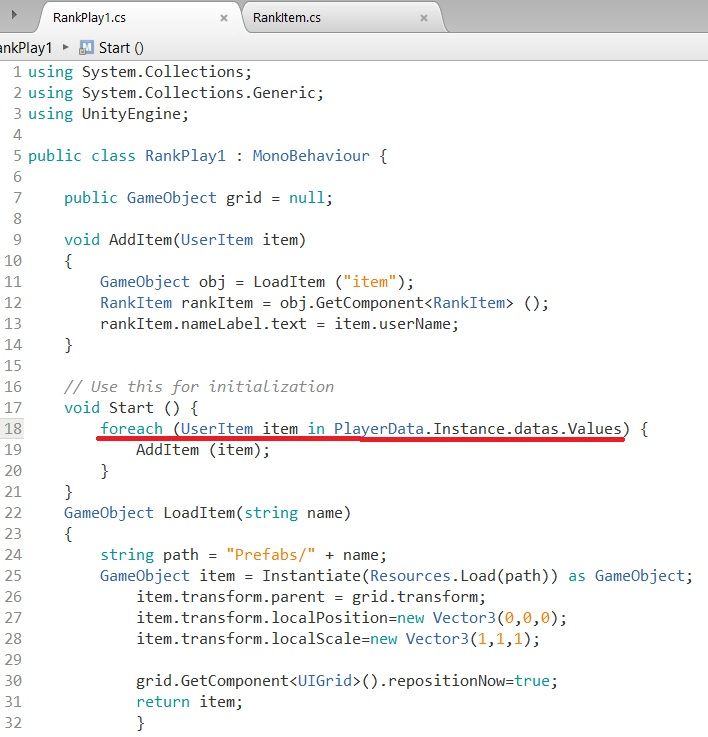Open the Start () member breadcrumb

click(x=121, y=48)
